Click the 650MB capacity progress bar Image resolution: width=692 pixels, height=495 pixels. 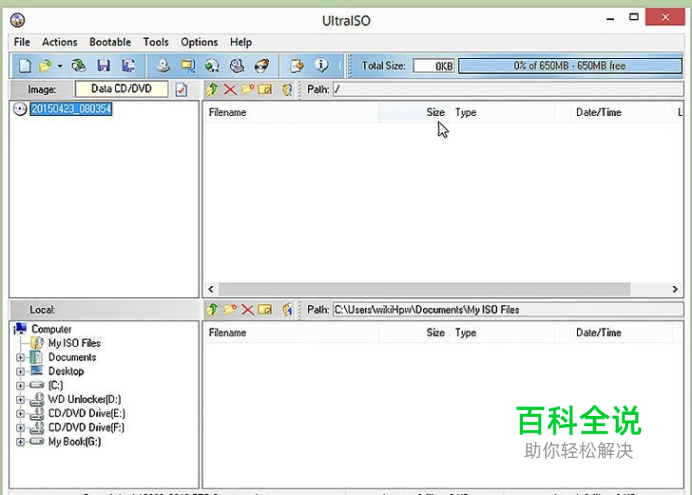coord(570,66)
